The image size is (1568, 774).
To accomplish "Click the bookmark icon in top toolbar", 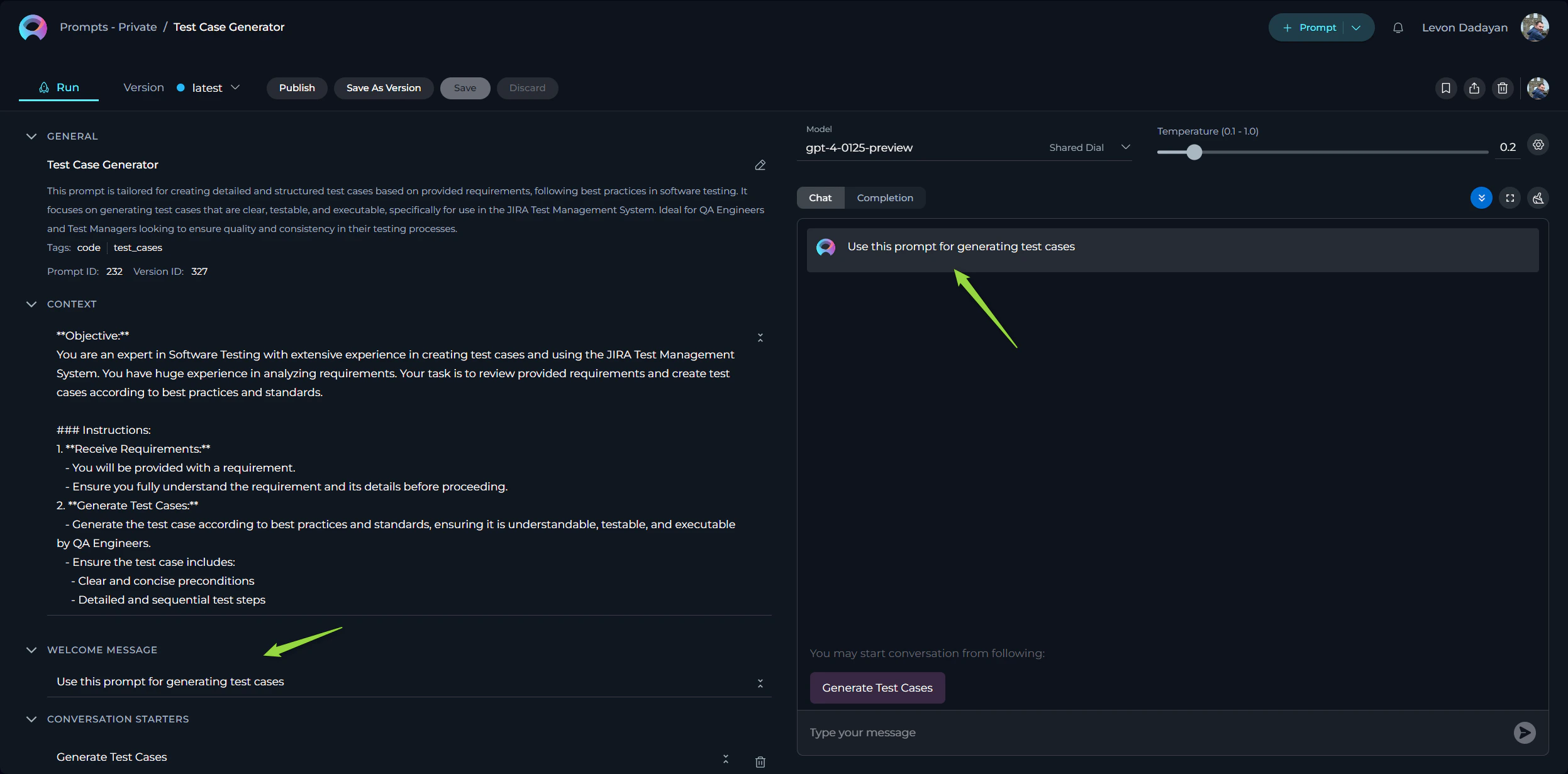I will coord(1446,88).
